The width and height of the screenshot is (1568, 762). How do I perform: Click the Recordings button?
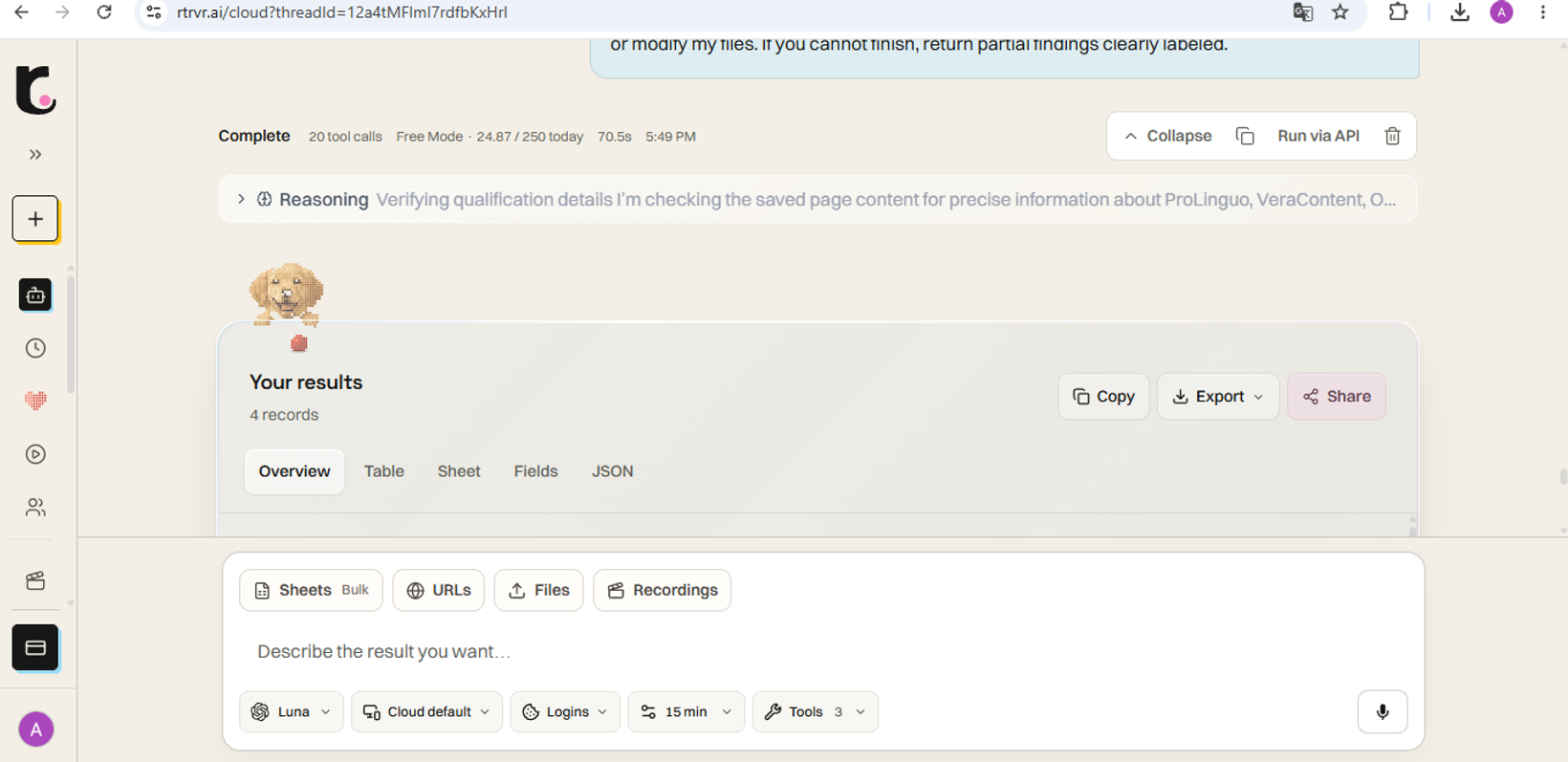[x=662, y=590]
